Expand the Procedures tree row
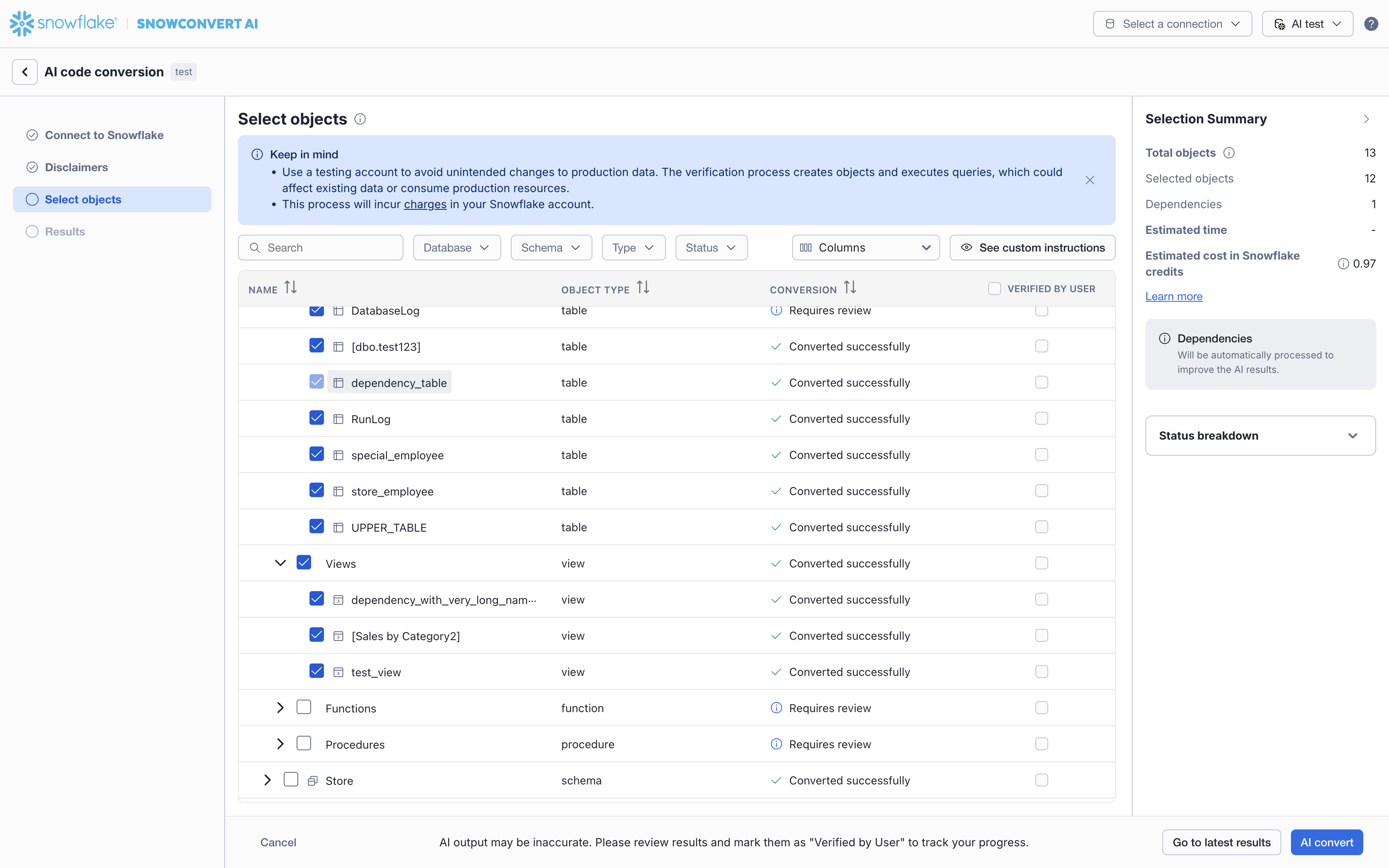Screen dimensions: 1389x868 pos(280,744)
